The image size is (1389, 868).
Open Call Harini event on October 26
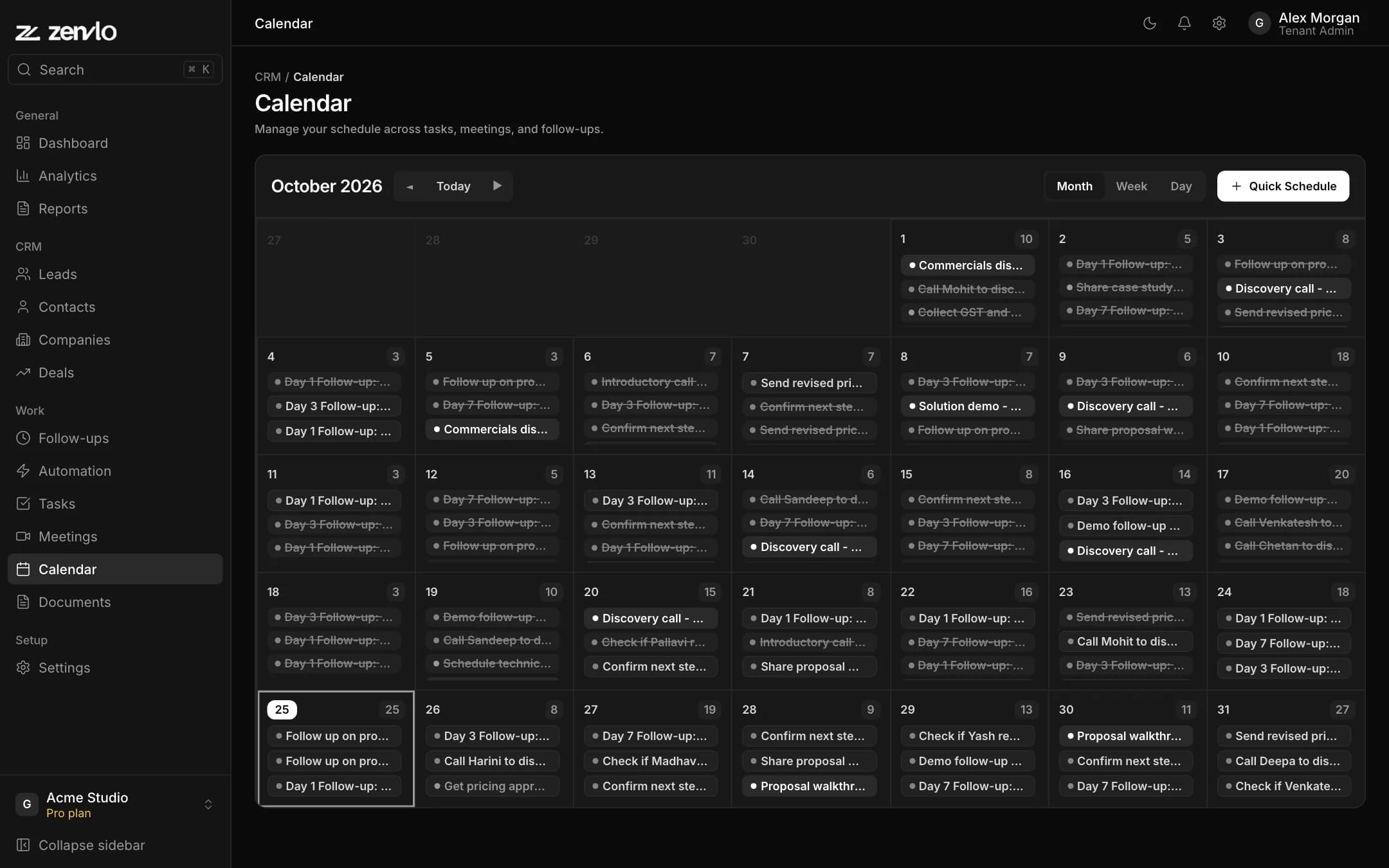[x=493, y=761]
